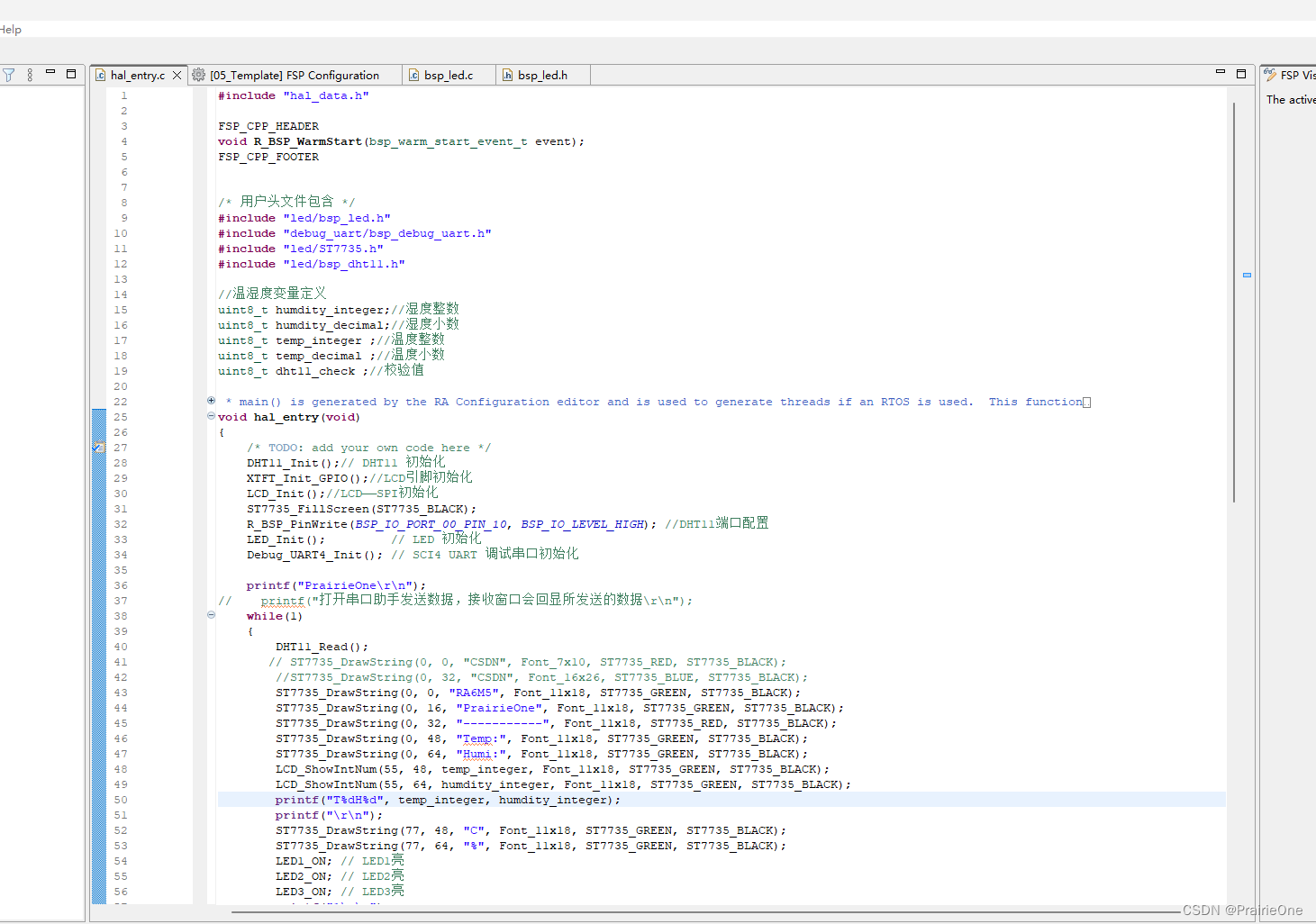Image resolution: width=1316 pixels, height=924 pixels.
Task: Click 'void hal_entry(void)' line
Action: [289, 417]
